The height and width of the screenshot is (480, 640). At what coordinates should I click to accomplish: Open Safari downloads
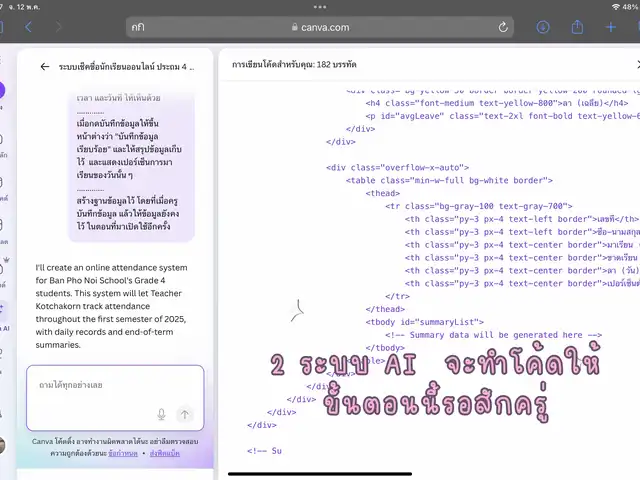543,27
